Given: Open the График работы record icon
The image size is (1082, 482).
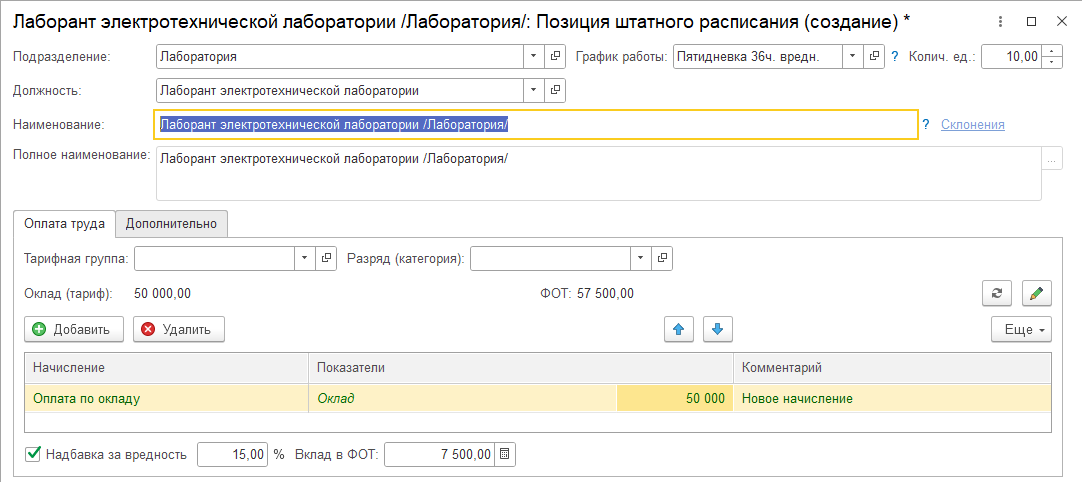Looking at the screenshot, I should click(x=874, y=57).
